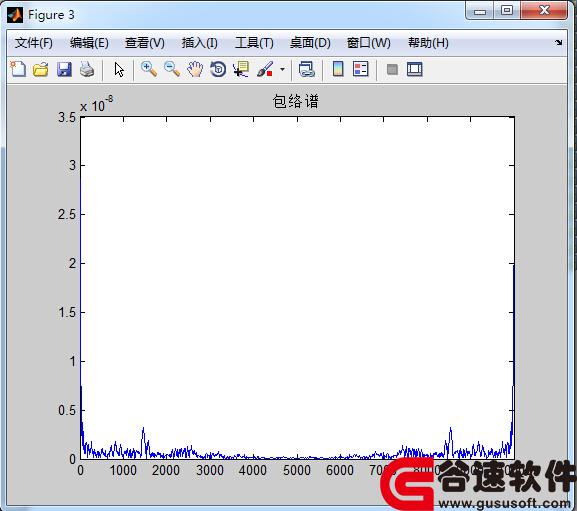The width and height of the screenshot is (577, 511).
Task: Open the 桌面(D) menu
Action: click(310, 43)
